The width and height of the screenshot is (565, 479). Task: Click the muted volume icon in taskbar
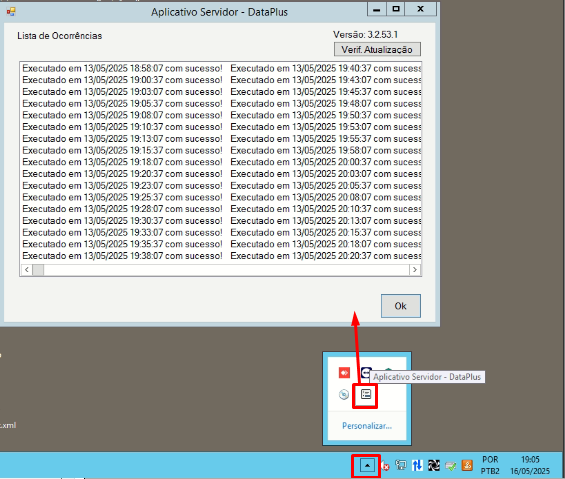(385, 466)
